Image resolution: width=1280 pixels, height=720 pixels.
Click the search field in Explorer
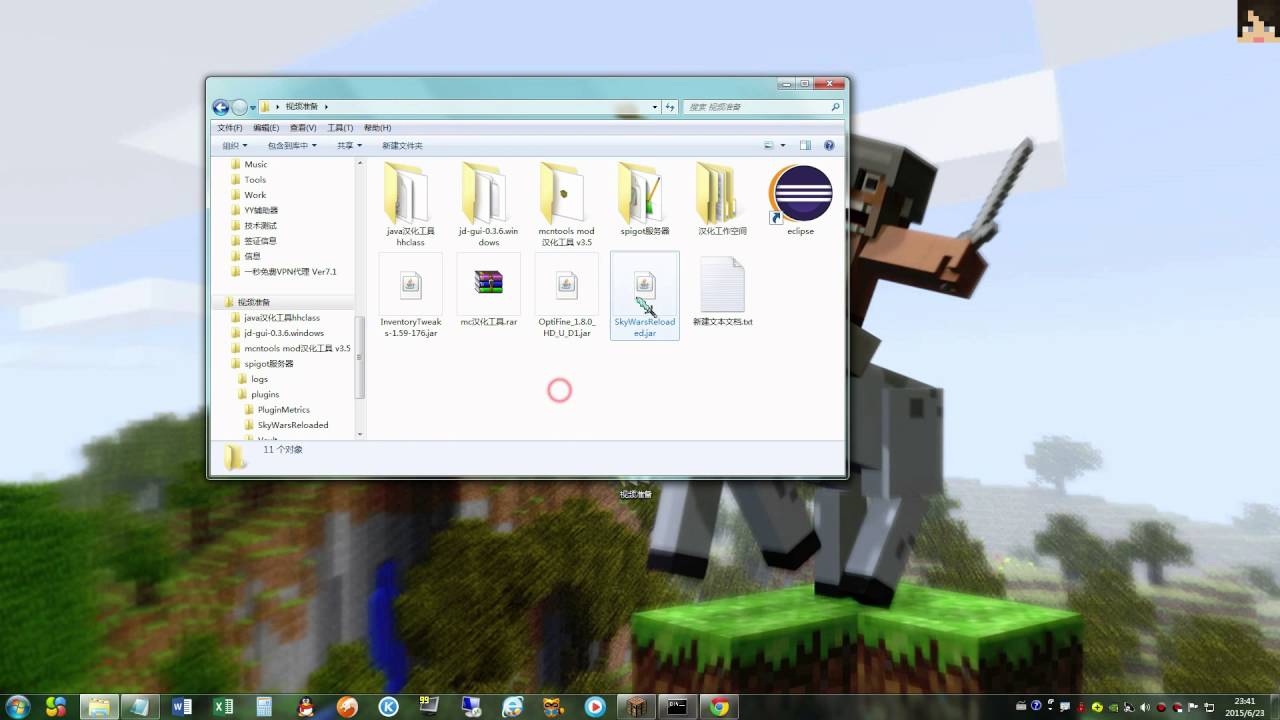point(763,107)
